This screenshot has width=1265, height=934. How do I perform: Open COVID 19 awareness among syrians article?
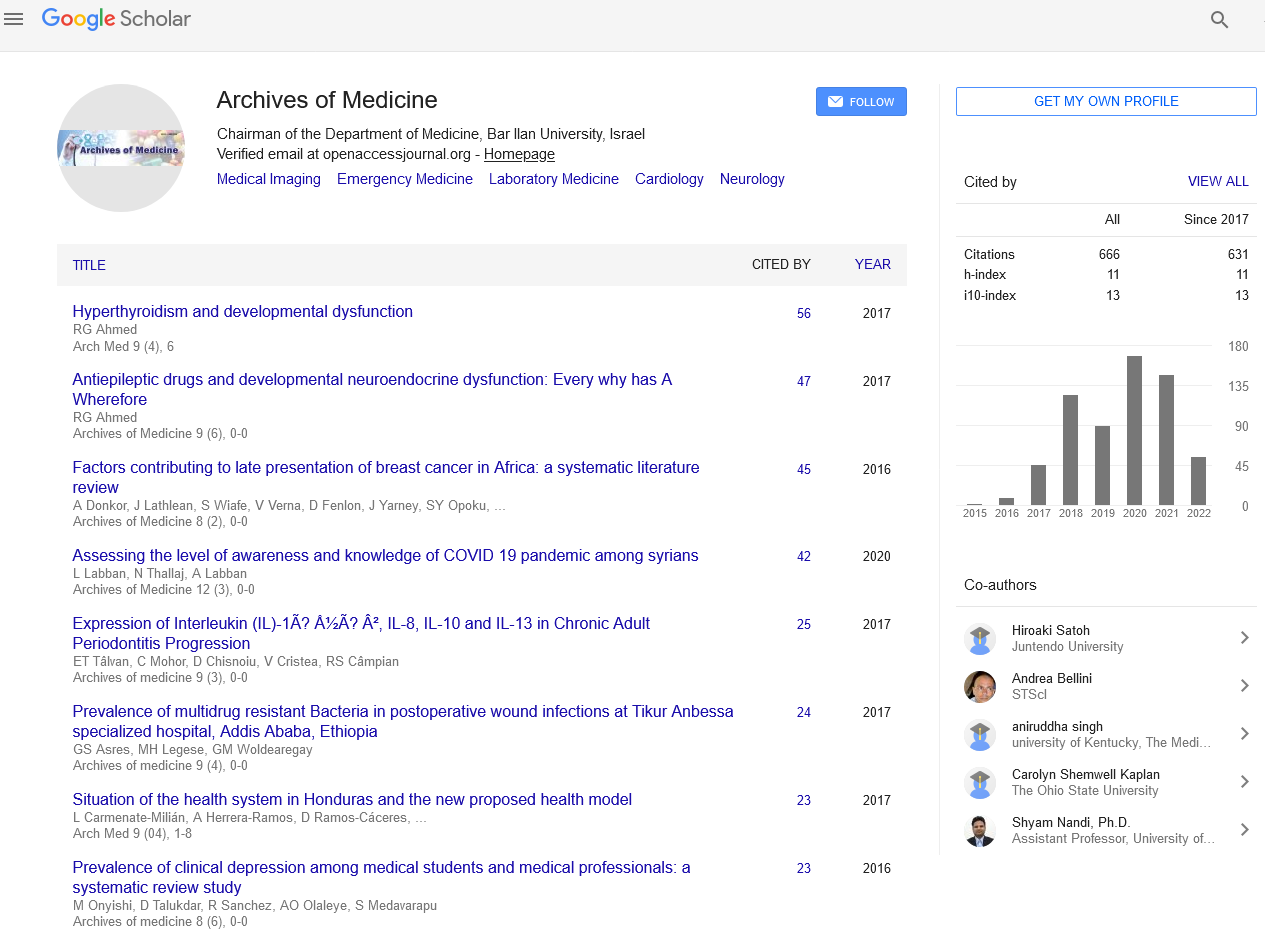tap(385, 556)
